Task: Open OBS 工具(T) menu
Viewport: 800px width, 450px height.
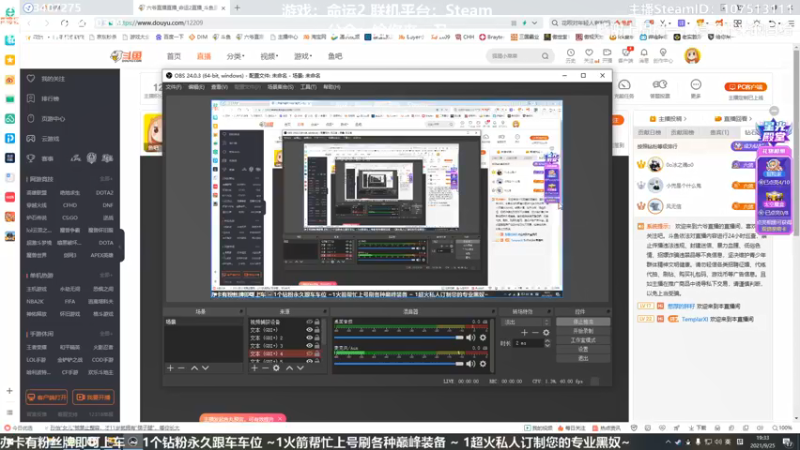Action: 308,87
